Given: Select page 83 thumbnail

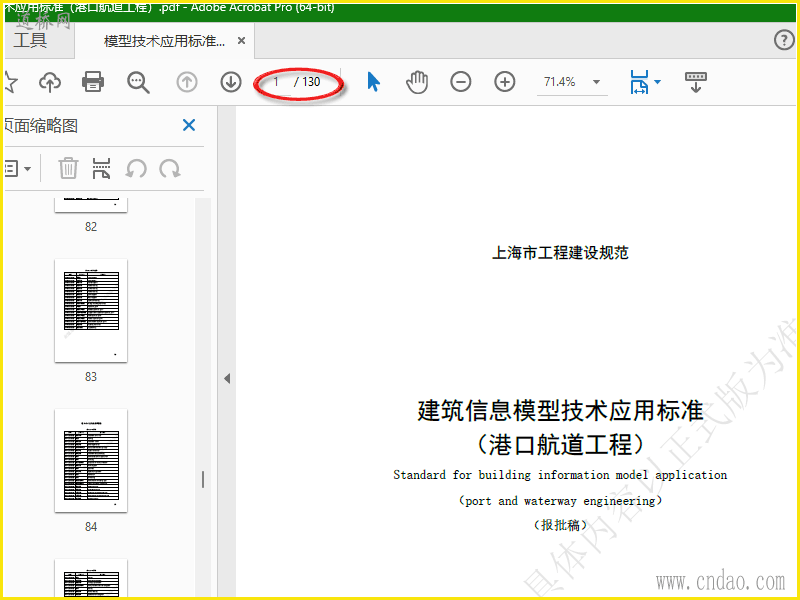Looking at the screenshot, I should click(91, 311).
